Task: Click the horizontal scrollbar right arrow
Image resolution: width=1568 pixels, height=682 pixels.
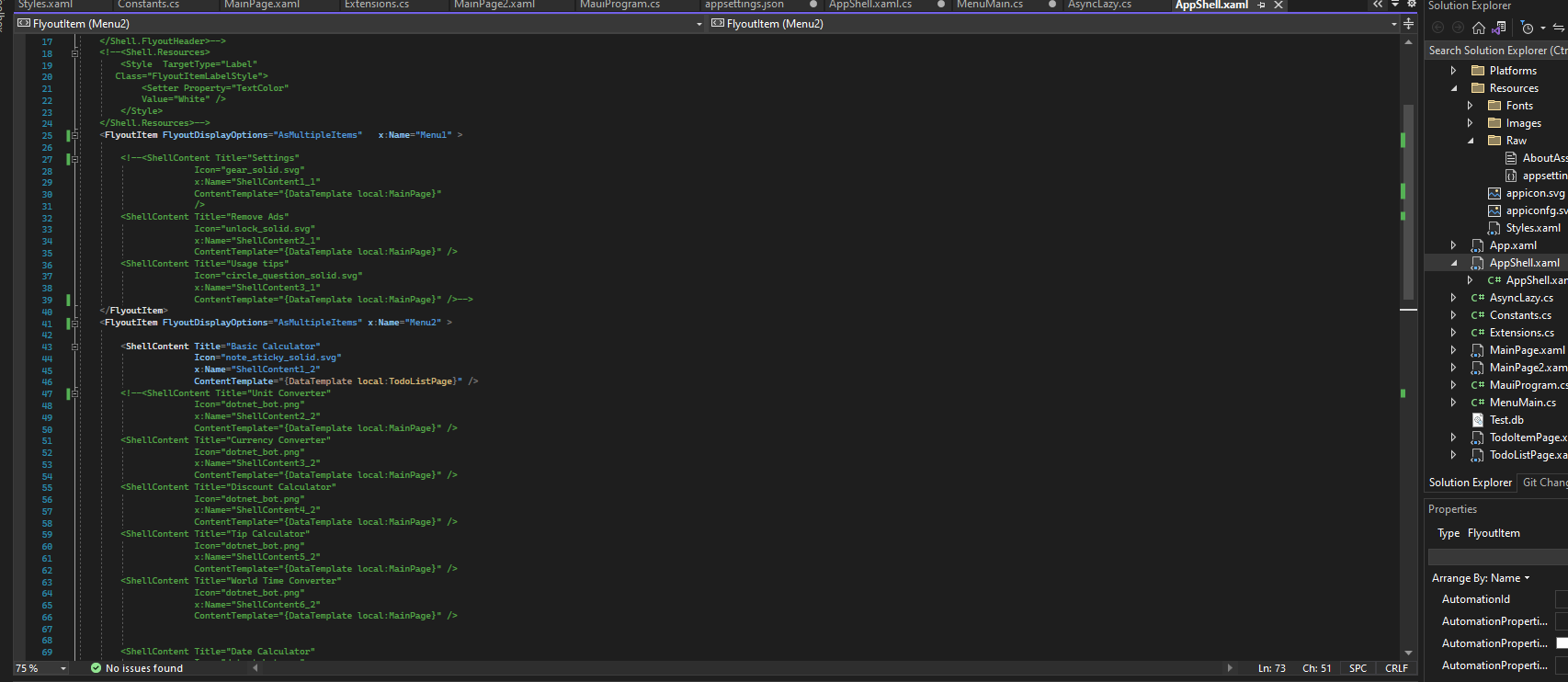Action: (x=1230, y=668)
